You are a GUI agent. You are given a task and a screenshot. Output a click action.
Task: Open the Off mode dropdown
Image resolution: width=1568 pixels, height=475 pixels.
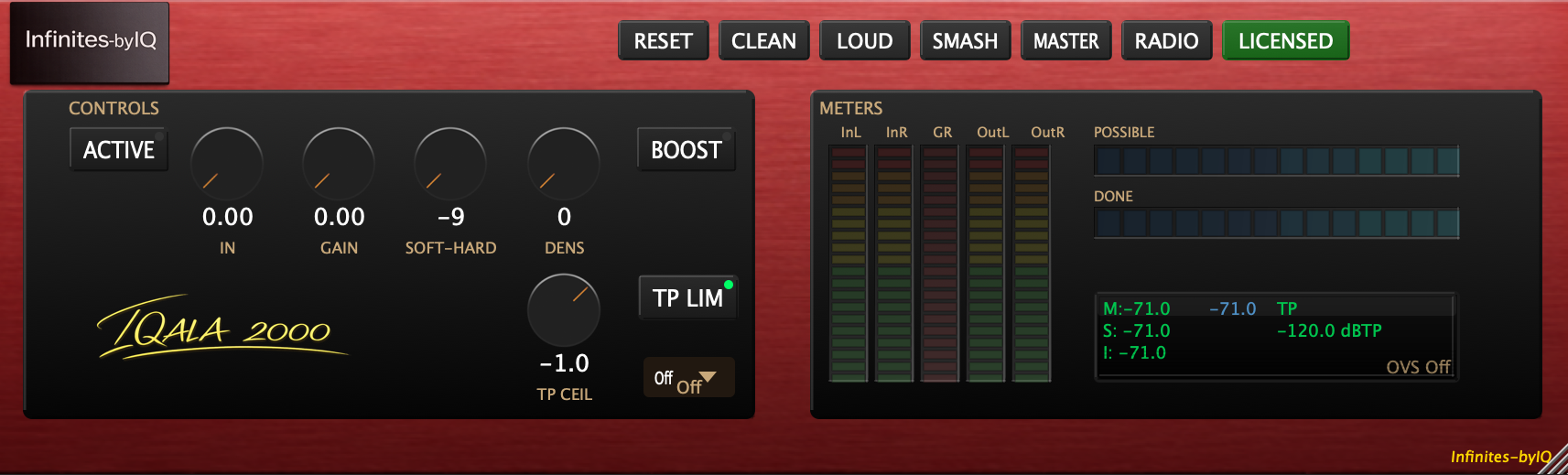tap(688, 378)
